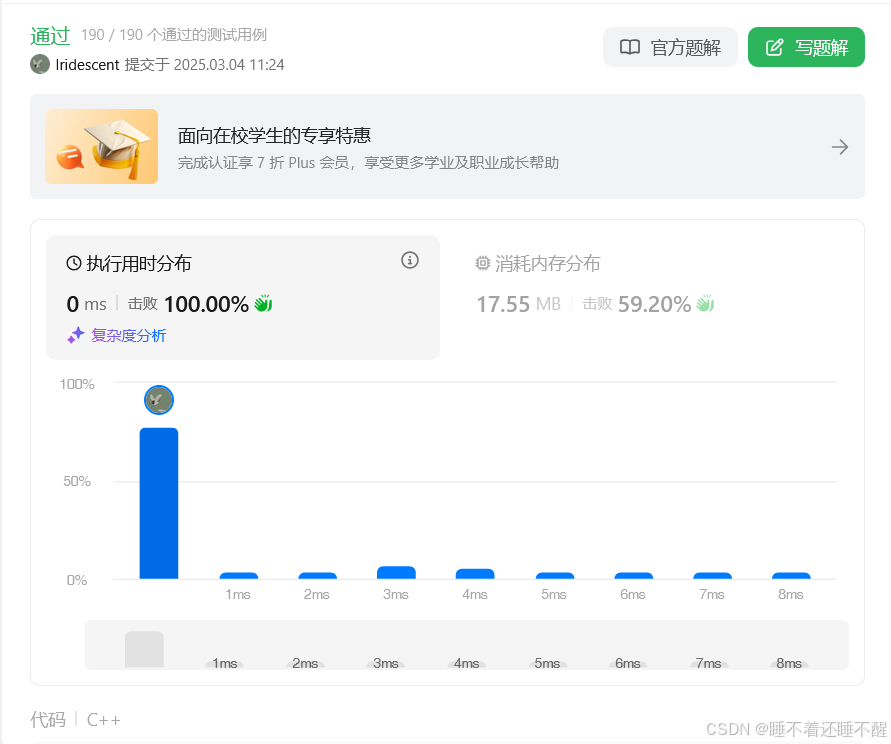Image resolution: width=891 pixels, height=744 pixels.
Task: Click the 3ms x-axis label under chart
Action: 395,595
